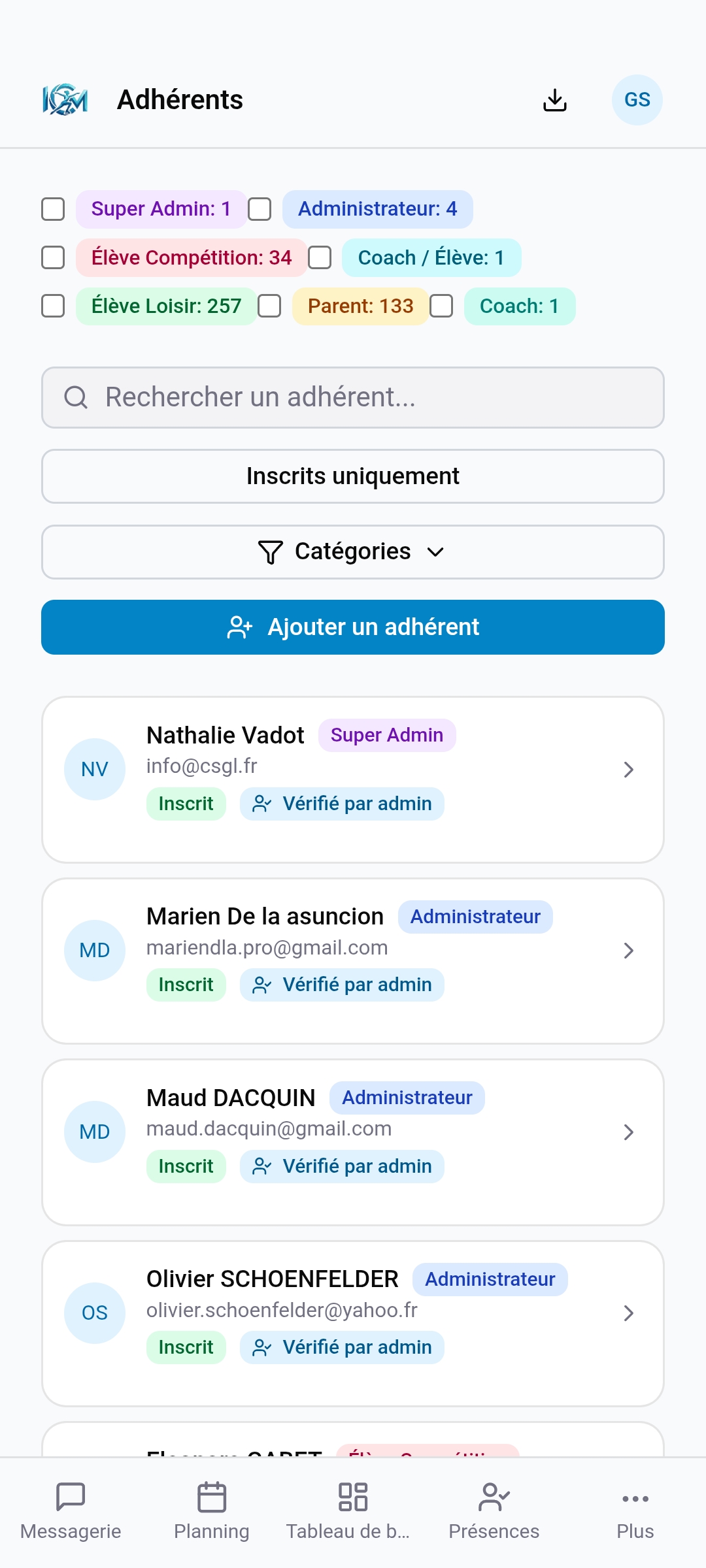The image size is (706, 1568).
Task: Expand the Catégories dropdown
Action: (353, 552)
